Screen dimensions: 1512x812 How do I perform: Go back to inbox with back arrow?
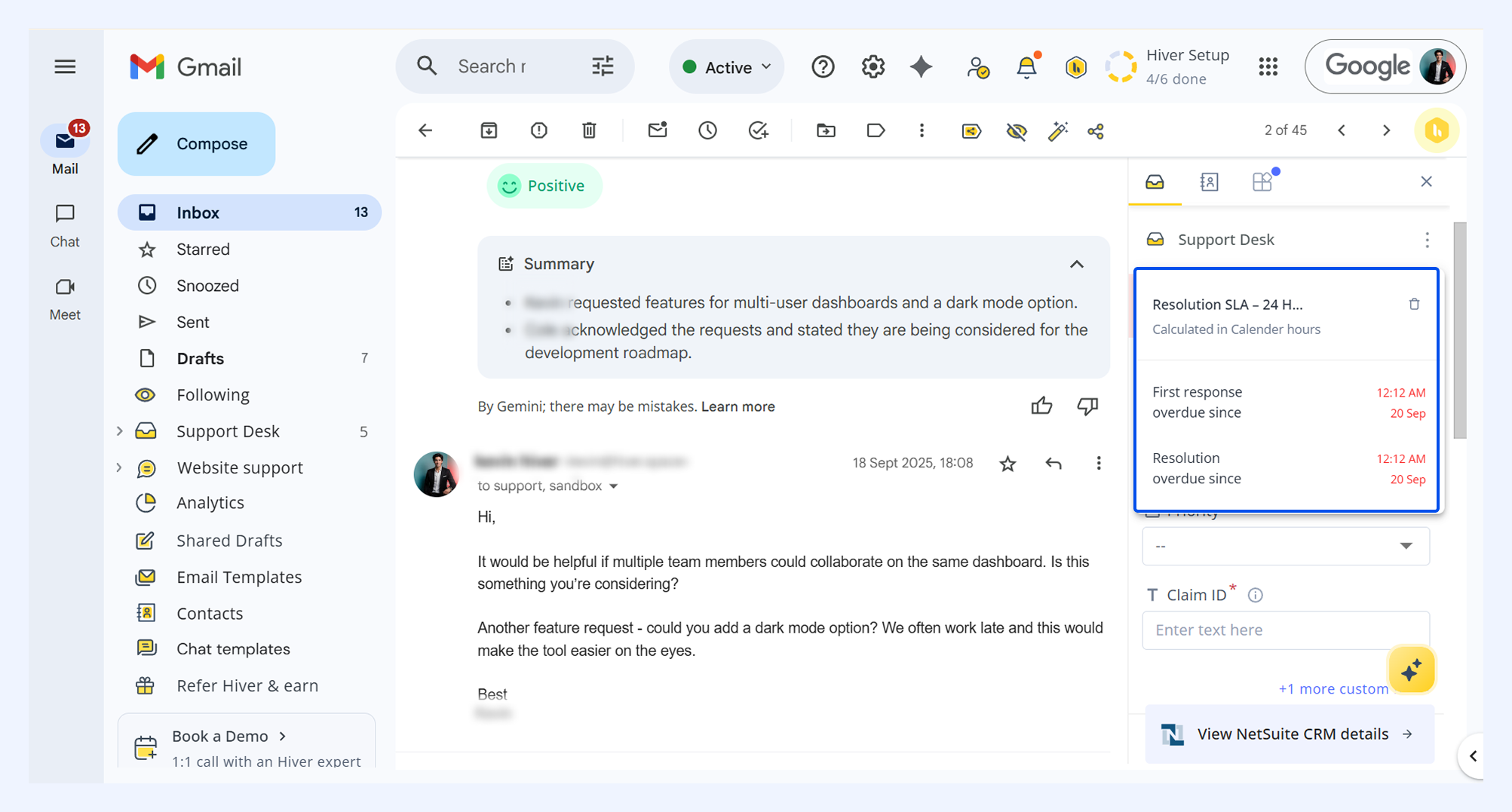tap(425, 130)
